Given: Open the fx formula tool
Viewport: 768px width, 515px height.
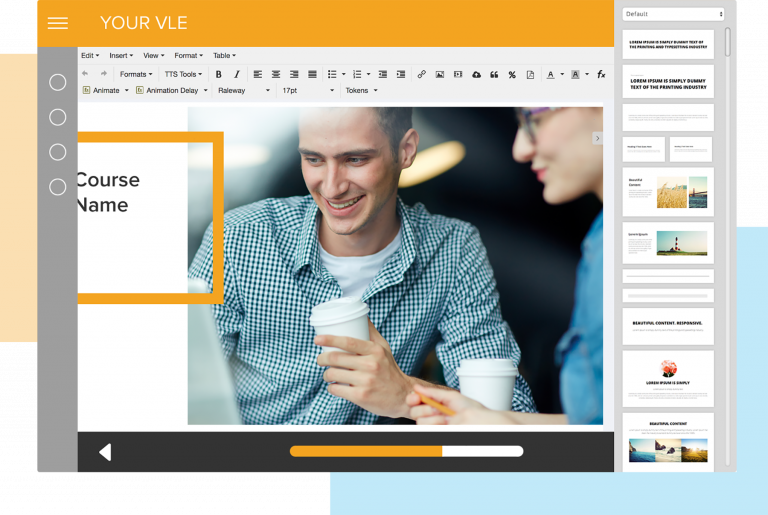Looking at the screenshot, I should click(x=601, y=74).
